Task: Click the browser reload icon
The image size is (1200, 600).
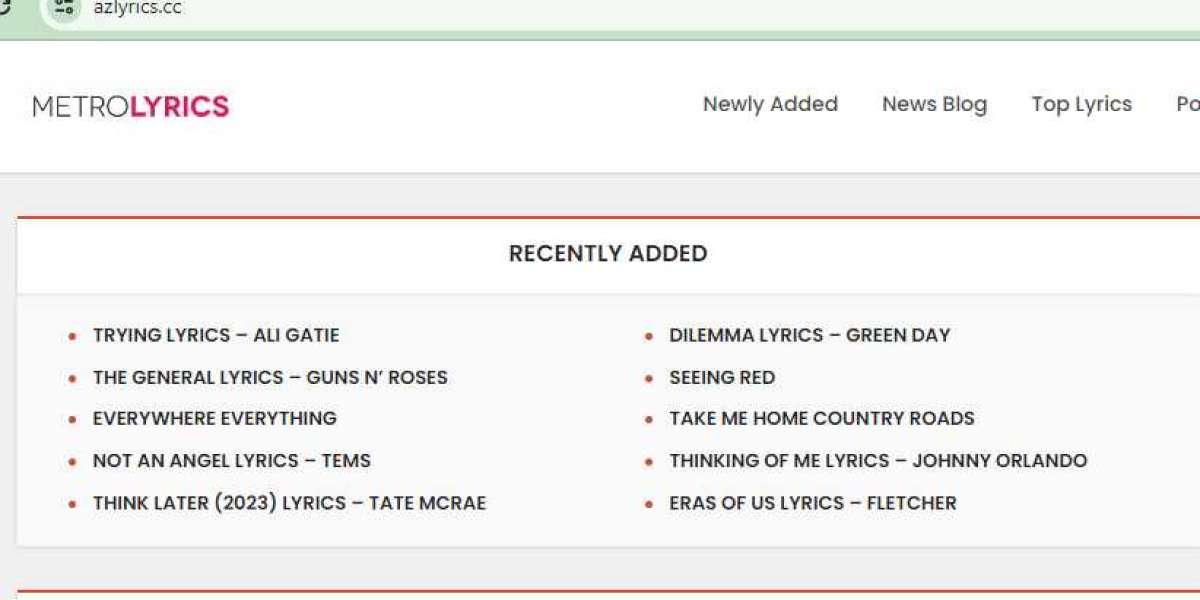Action: (5, 6)
